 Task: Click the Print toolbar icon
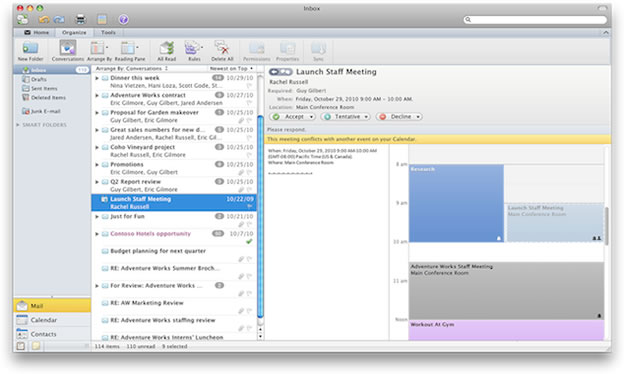tap(81, 19)
